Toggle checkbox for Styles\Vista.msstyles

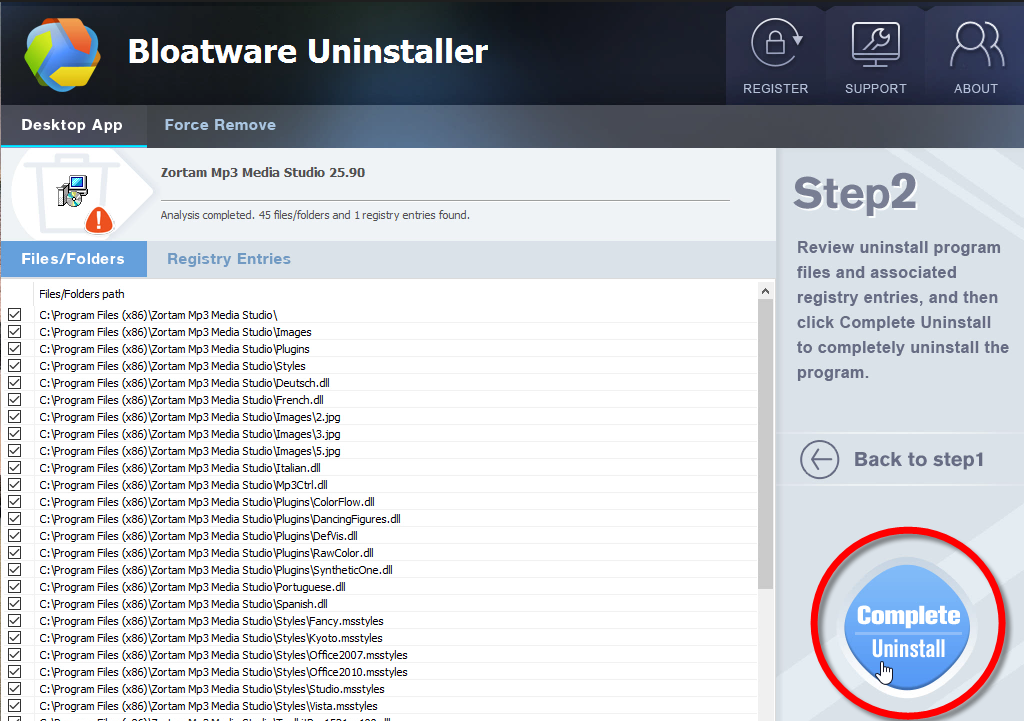pyautogui.click(x=14, y=705)
